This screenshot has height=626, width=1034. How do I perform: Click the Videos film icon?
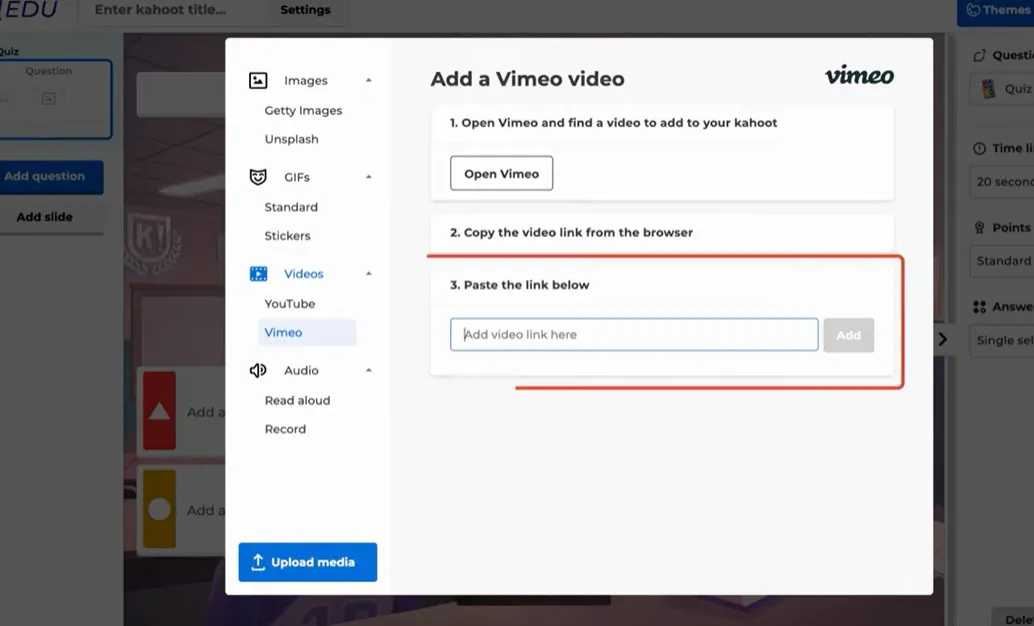point(258,274)
